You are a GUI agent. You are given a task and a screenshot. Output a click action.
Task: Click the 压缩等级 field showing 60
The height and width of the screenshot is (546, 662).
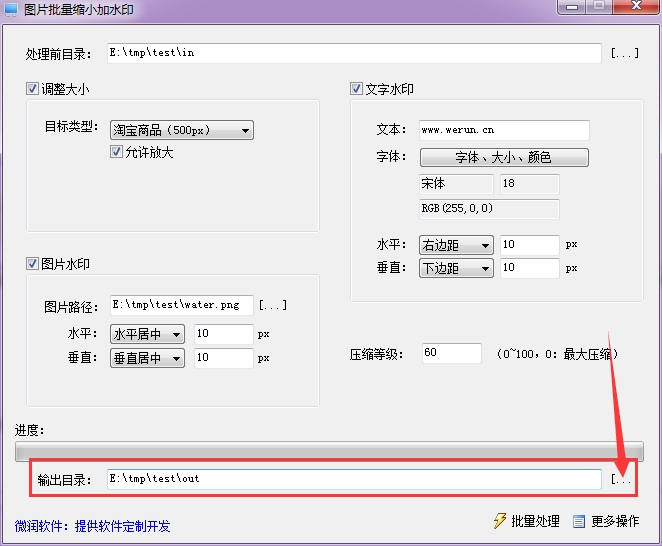(x=451, y=353)
